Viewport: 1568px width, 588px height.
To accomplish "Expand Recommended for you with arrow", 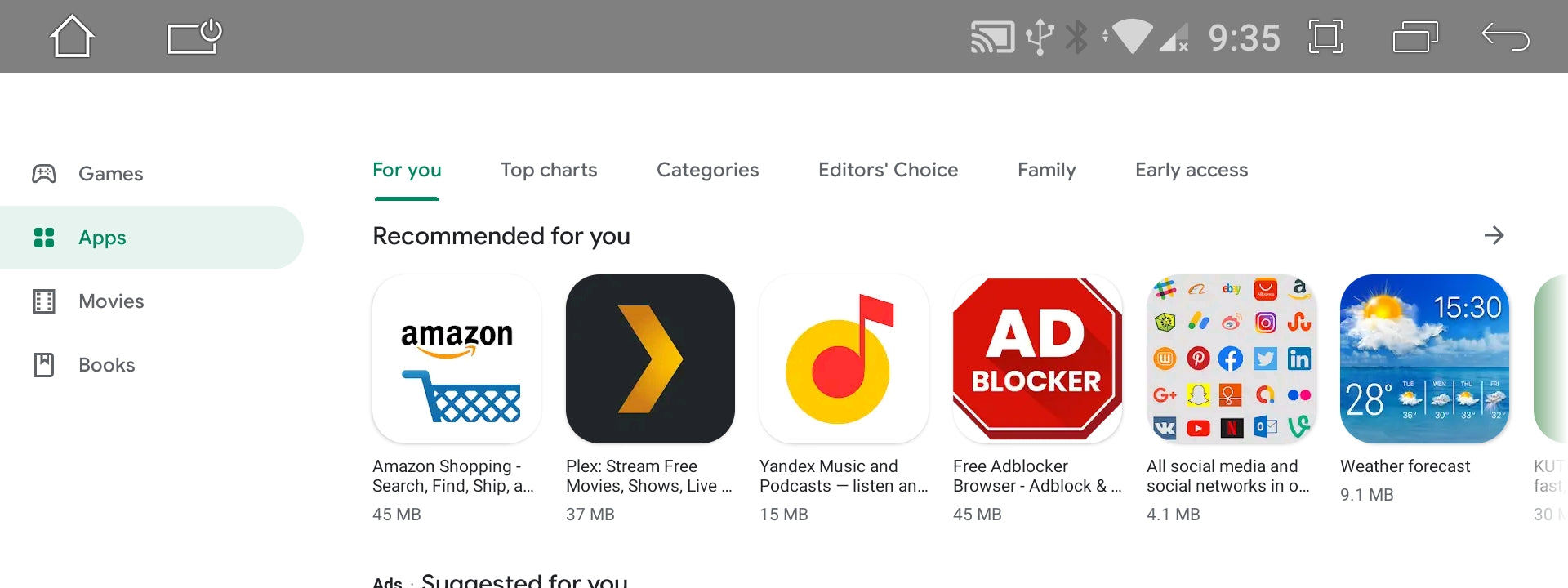I will point(1494,236).
